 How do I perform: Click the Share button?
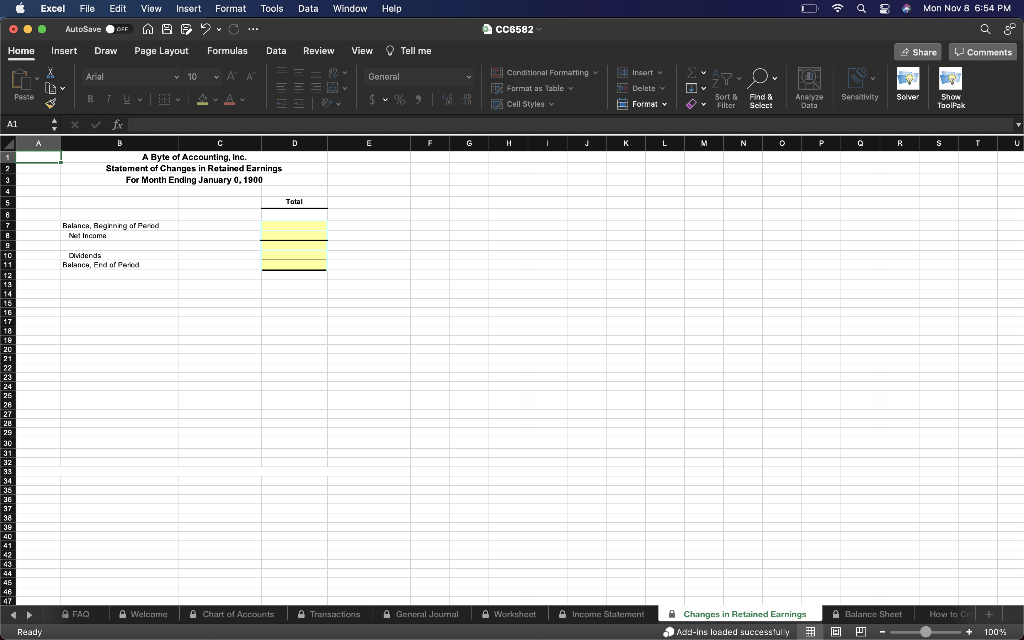pyautogui.click(x=918, y=51)
